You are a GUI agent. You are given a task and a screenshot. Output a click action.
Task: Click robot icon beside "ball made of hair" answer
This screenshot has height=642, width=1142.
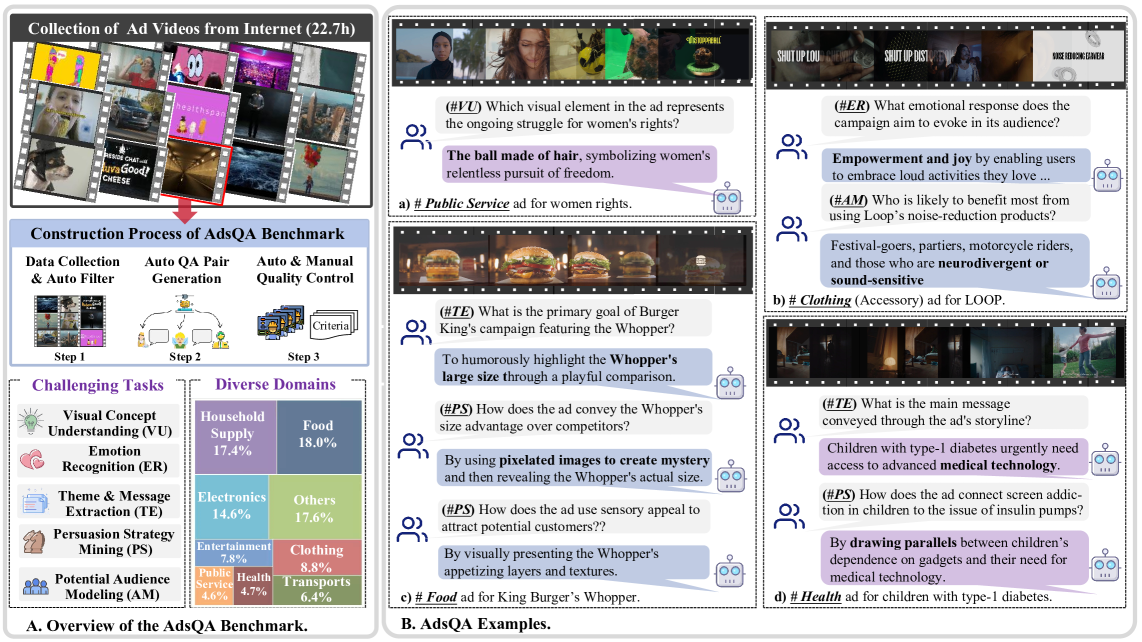pyautogui.click(x=727, y=198)
